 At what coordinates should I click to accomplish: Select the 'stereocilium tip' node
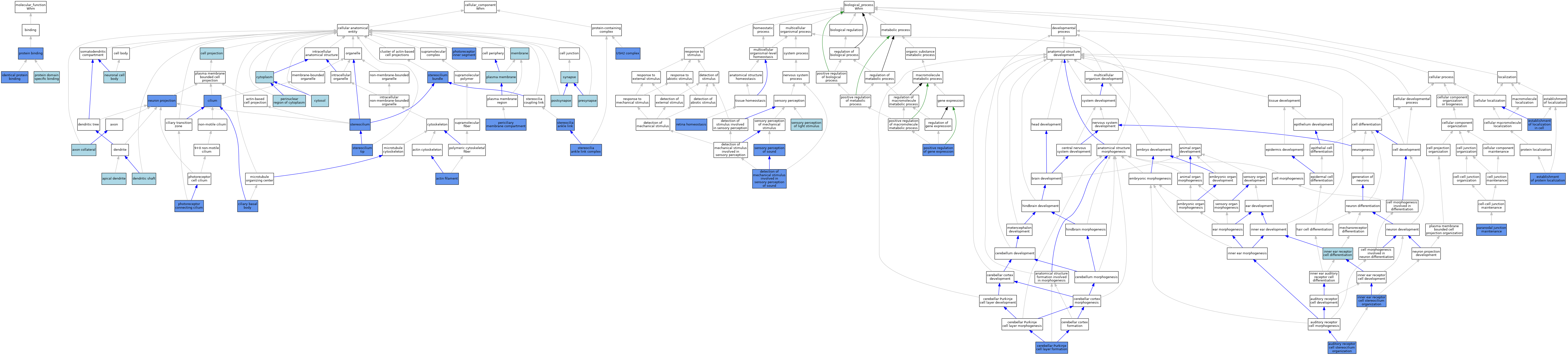point(362,149)
